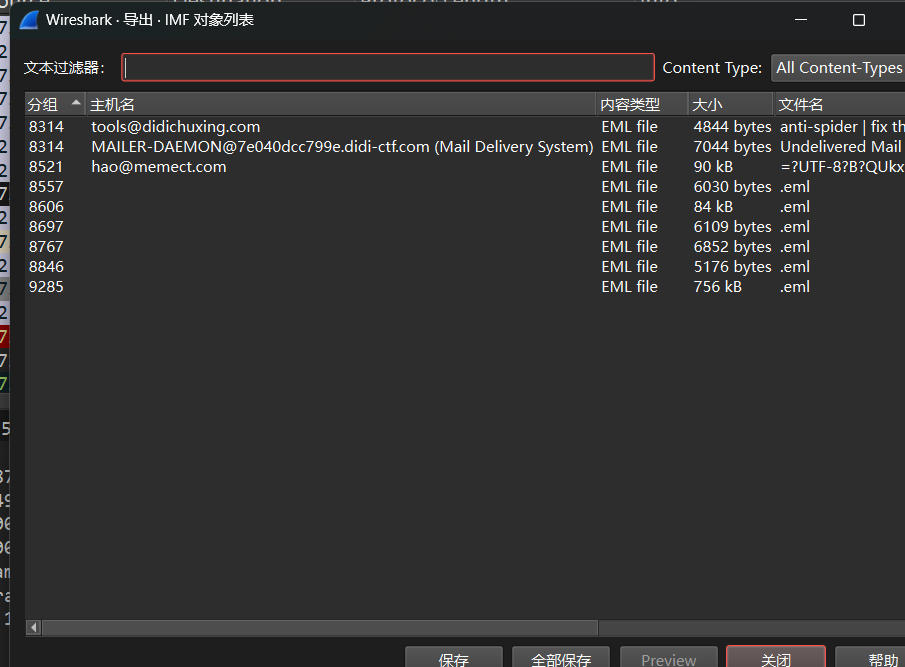Sort by the 文件名 column header
This screenshot has height=667, width=905.
(839, 104)
